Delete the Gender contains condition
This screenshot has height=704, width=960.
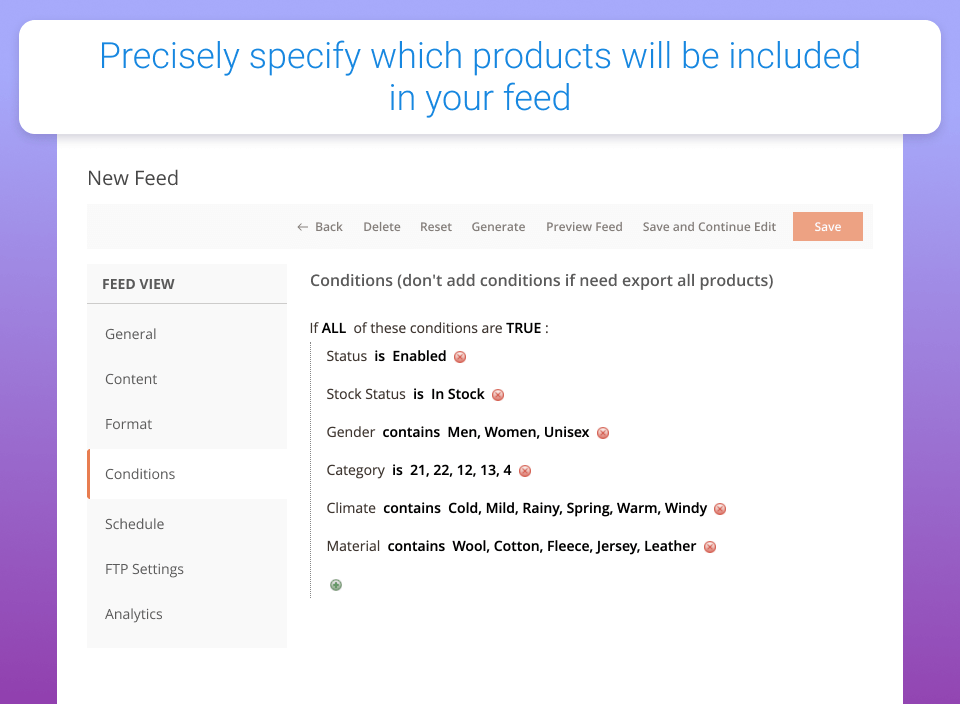(x=603, y=433)
